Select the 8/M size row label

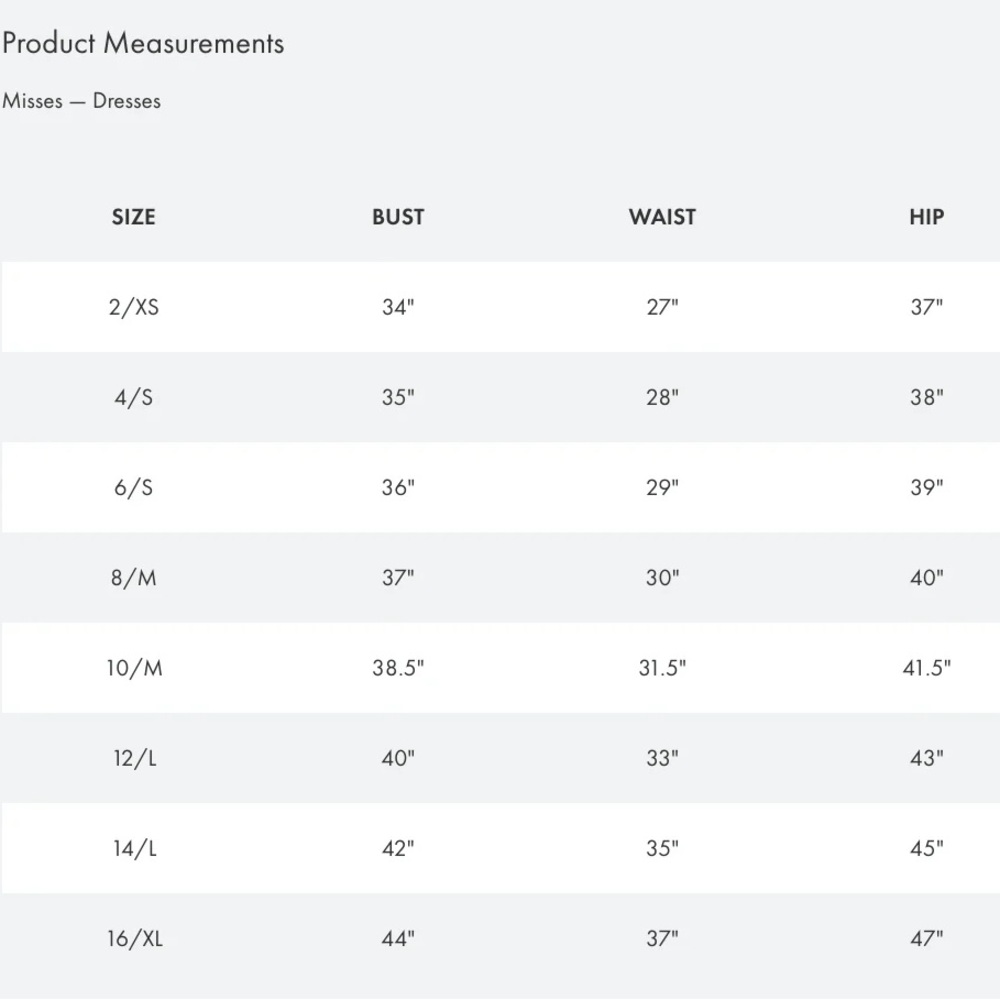pos(133,578)
